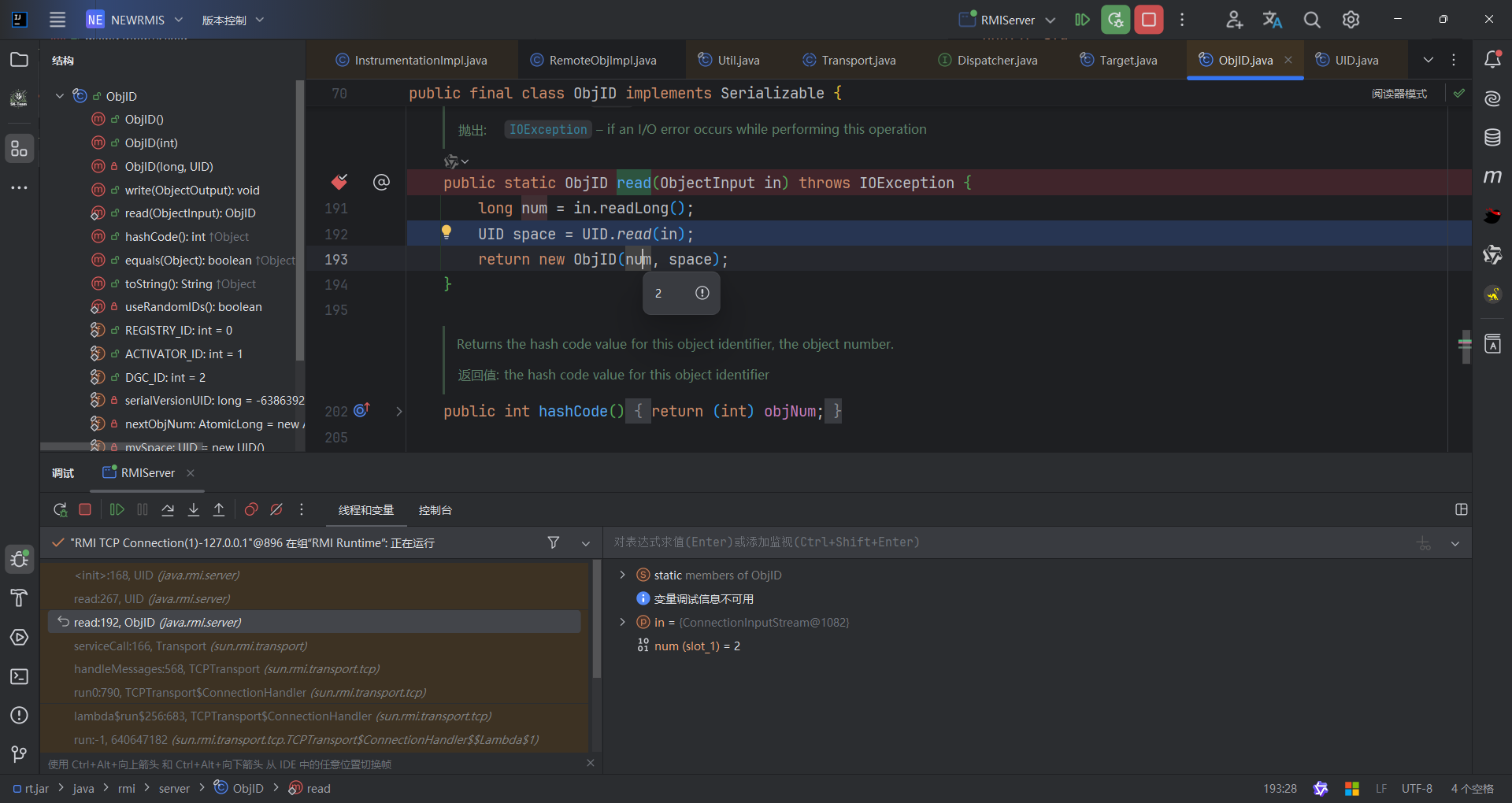Open Code With Me user icon
Image resolution: width=1512 pixels, height=803 pixels.
(1234, 20)
